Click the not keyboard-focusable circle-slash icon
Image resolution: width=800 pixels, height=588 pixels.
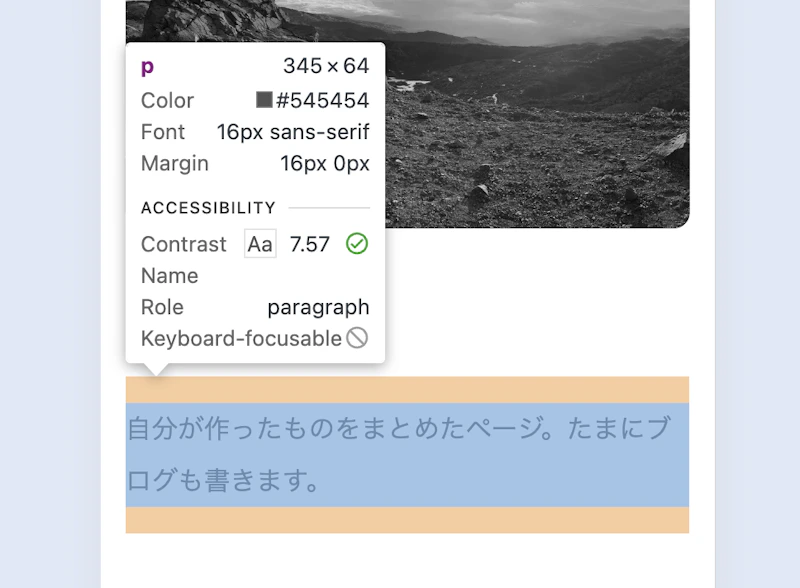(x=357, y=338)
